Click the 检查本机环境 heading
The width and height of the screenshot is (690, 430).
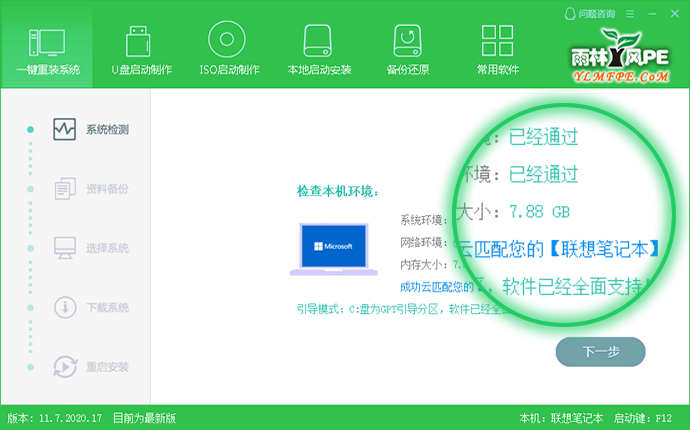tap(338, 191)
